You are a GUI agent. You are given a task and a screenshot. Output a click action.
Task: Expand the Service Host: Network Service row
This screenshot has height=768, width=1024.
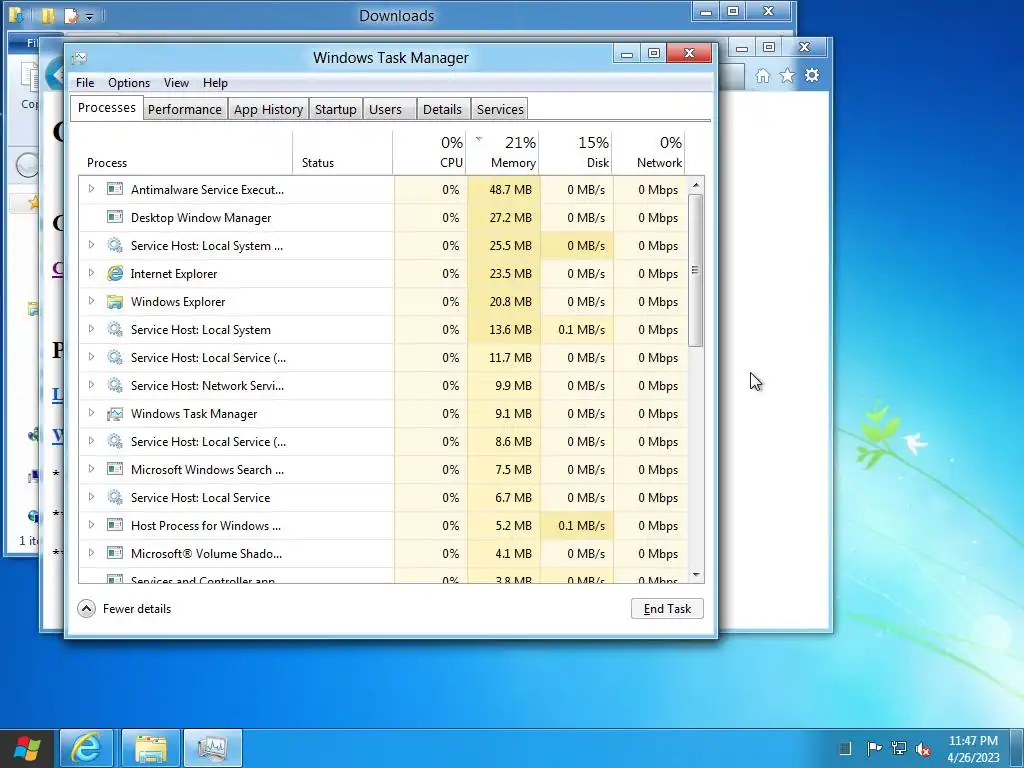coord(91,385)
